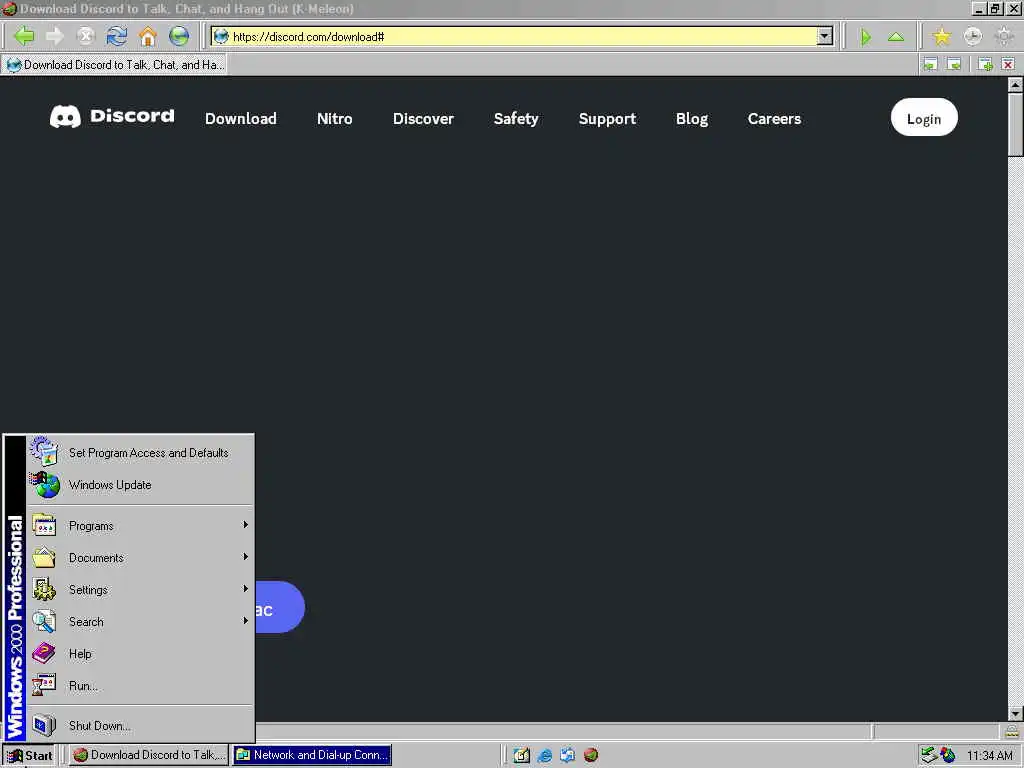Screen dimensions: 1024x768
Task: Click the white Login button
Action: click(924, 118)
